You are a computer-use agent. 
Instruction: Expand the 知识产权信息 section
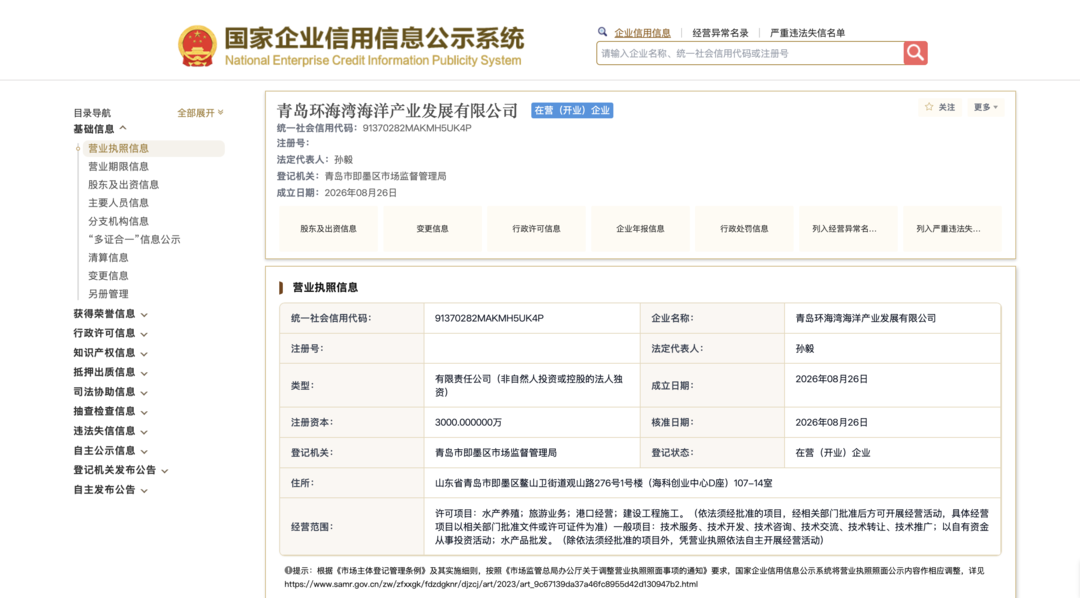(x=110, y=353)
